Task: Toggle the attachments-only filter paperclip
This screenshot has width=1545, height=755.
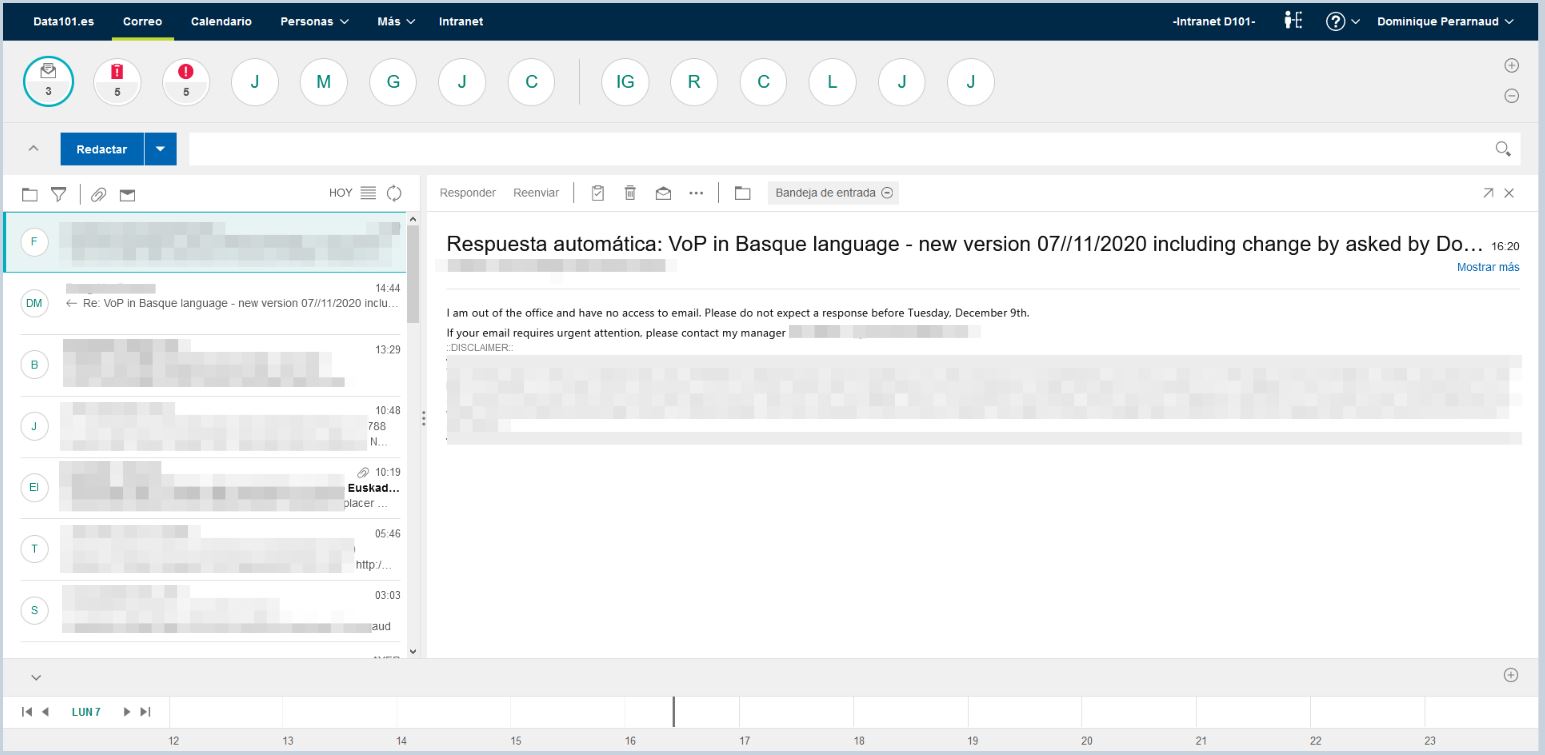Action: [x=98, y=194]
